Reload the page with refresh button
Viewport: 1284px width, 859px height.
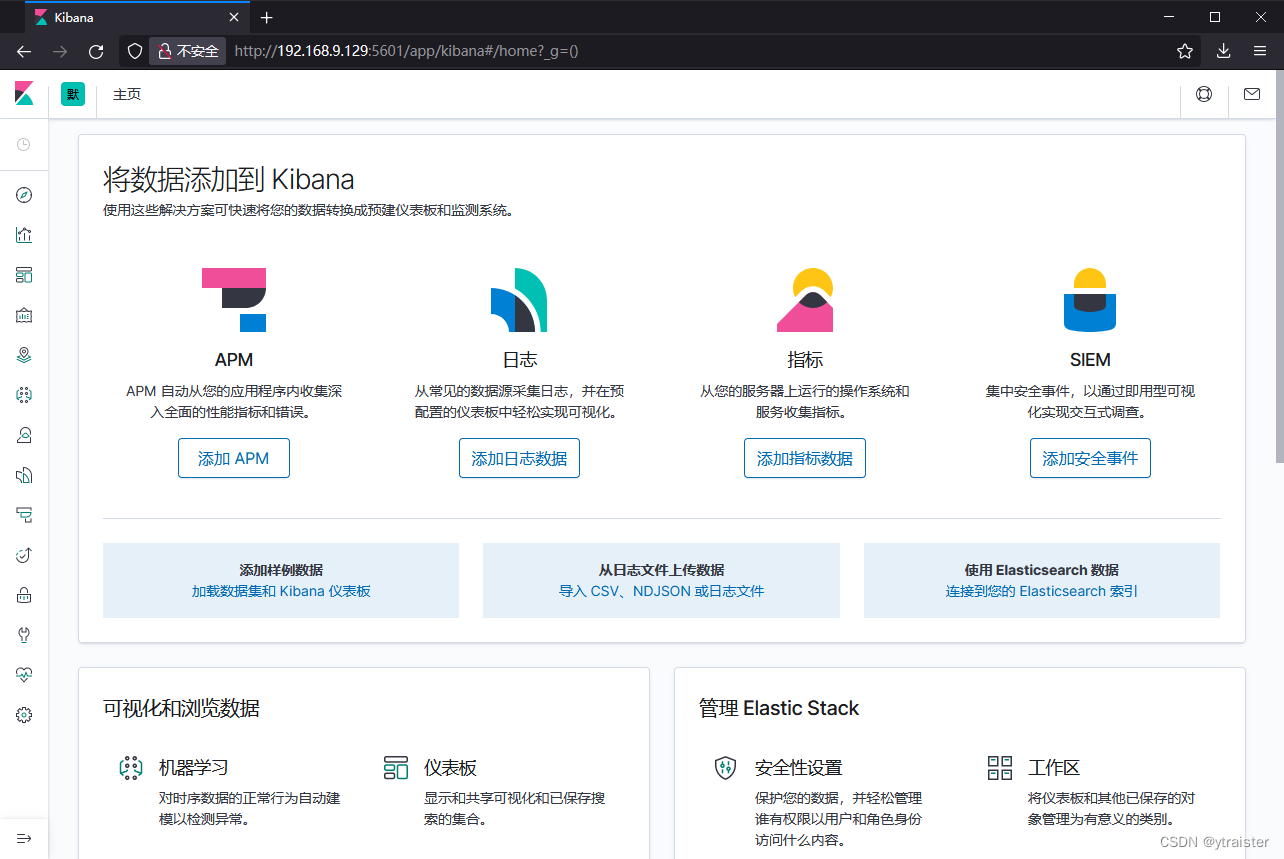96,51
